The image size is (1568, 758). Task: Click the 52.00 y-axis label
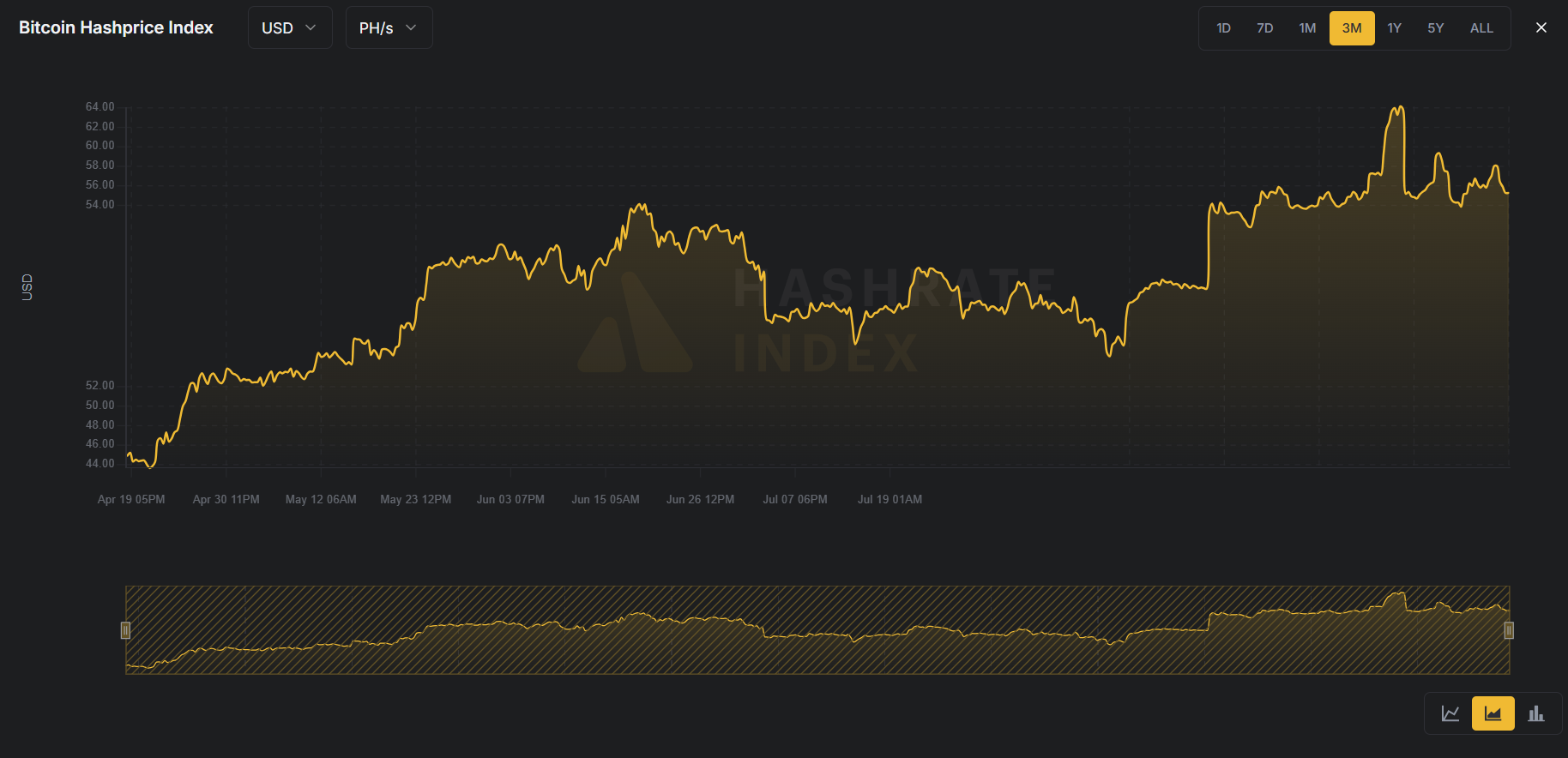point(100,385)
